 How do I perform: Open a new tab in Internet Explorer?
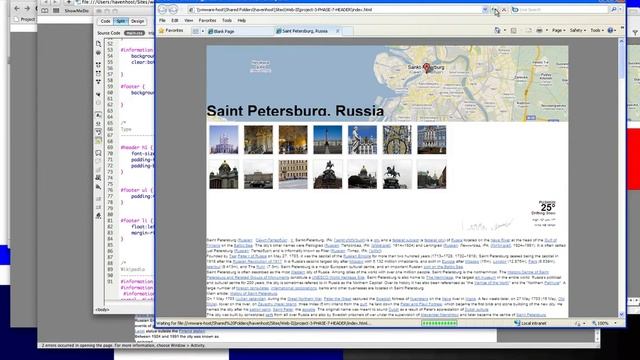coord(348,31)
